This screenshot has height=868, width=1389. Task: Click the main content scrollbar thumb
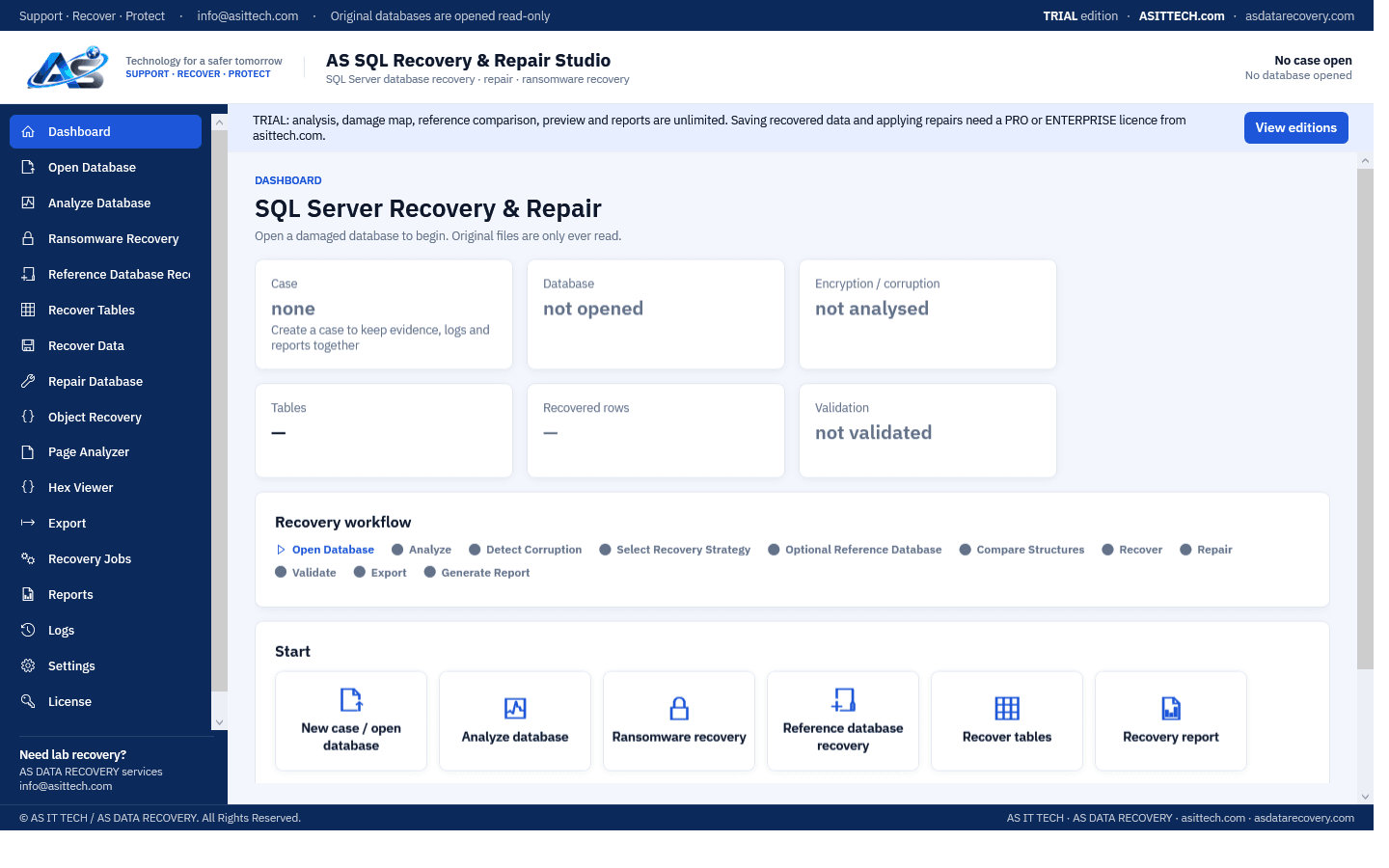click(1365, 419)
